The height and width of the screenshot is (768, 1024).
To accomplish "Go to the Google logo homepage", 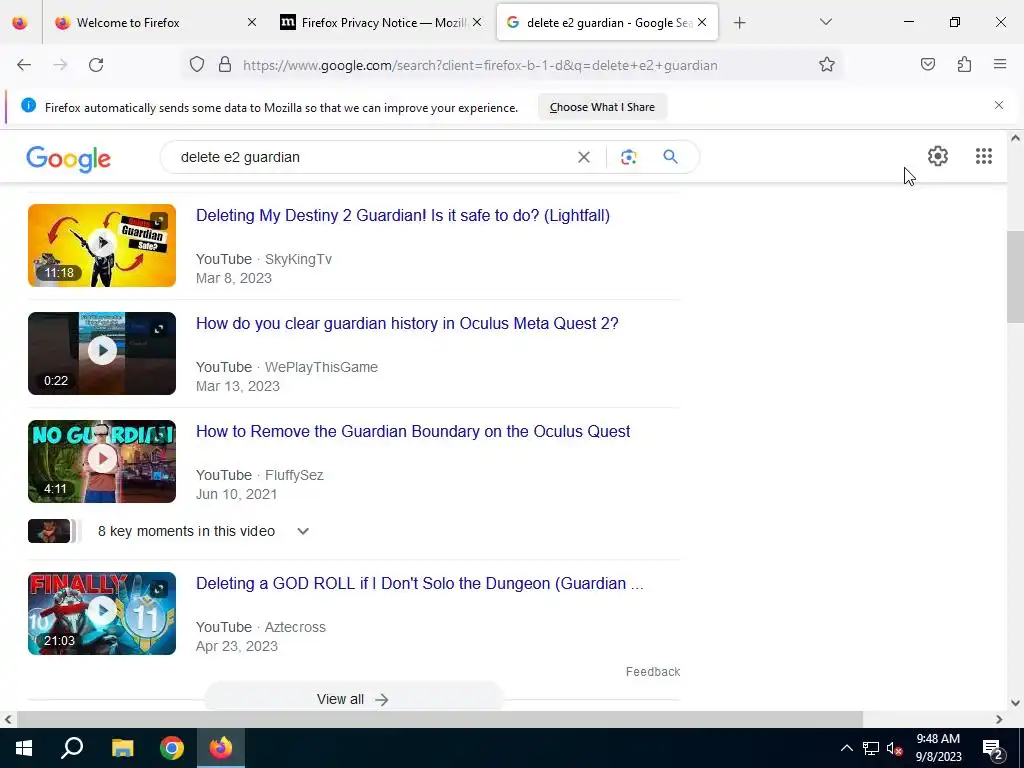I will pyautogui.click(x=69, y=159).
